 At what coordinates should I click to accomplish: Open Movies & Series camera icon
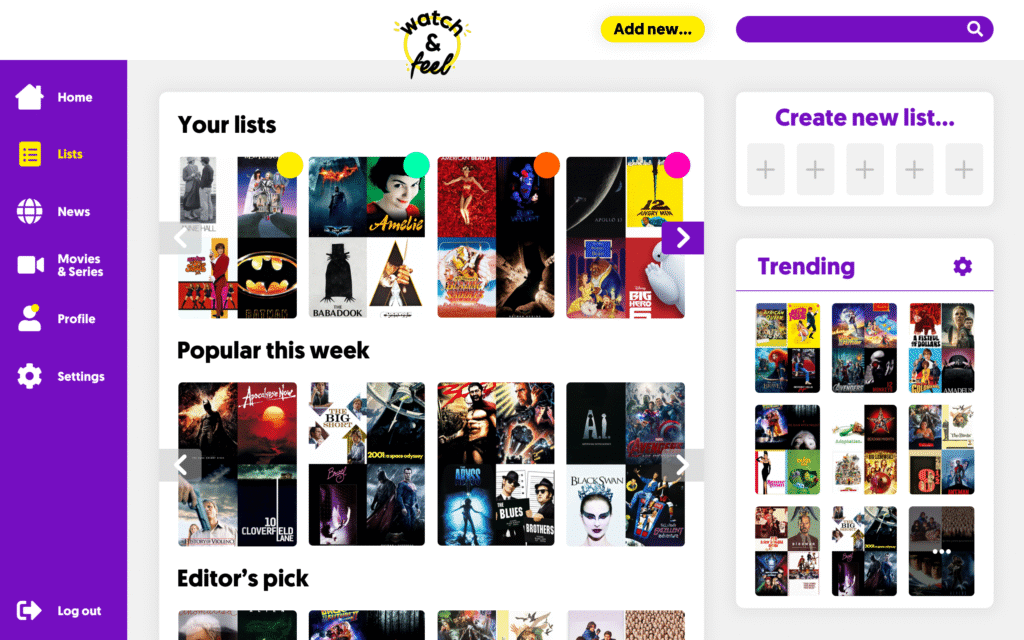pyautogui.click(x=30, y=264)
